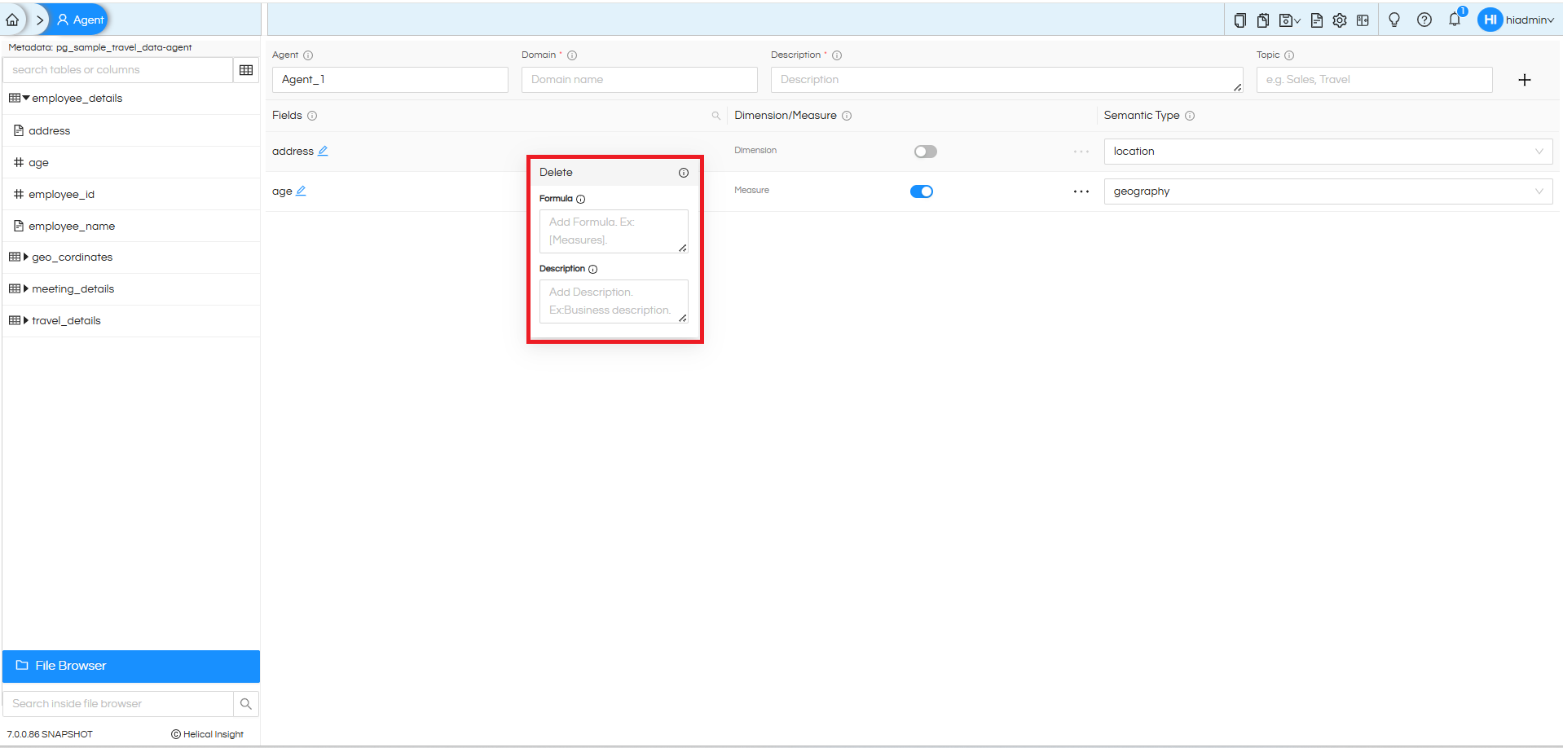Click the agent Description input at top

click(1007, 80)
